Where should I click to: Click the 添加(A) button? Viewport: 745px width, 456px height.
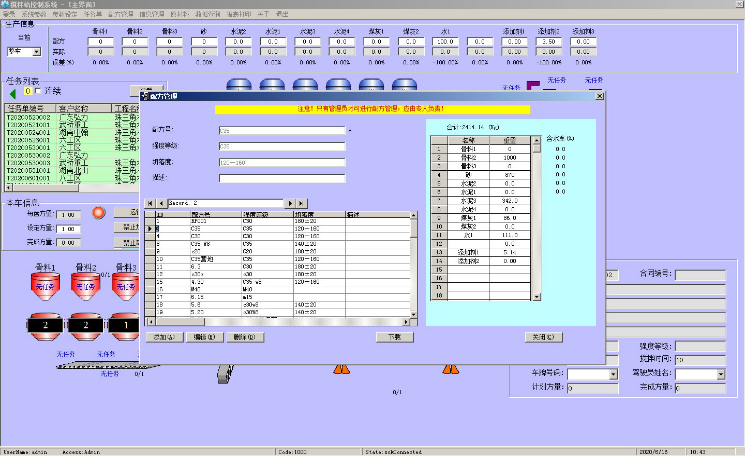(x=164, y=337)
